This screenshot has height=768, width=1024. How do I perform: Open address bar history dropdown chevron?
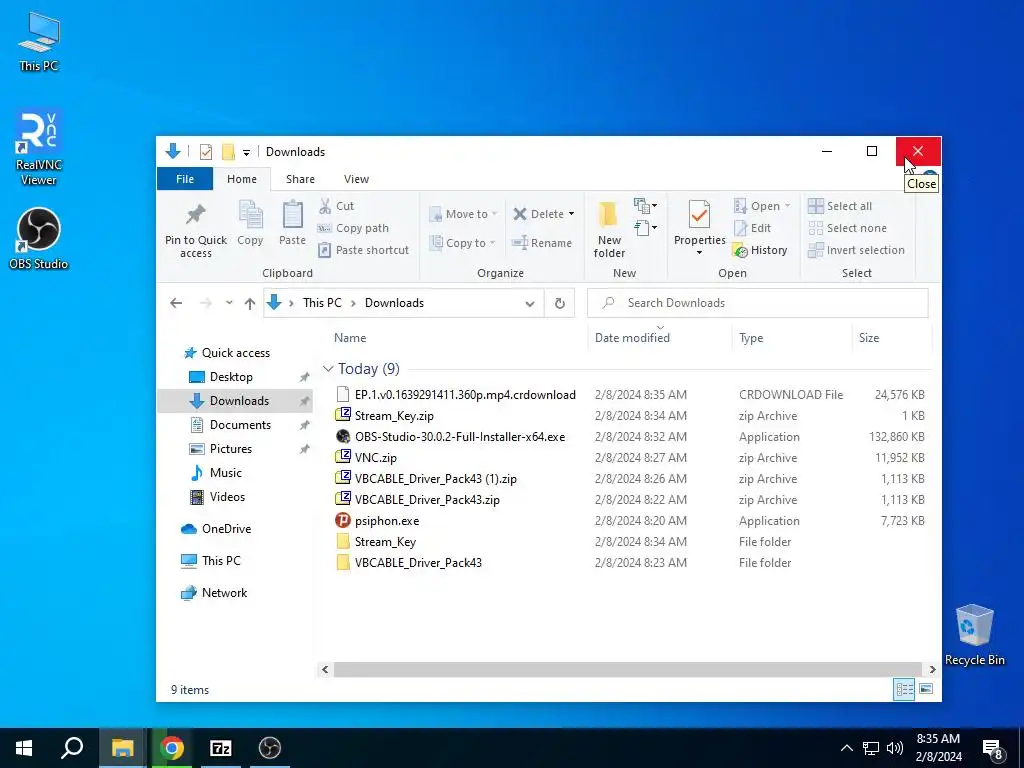point(530,303)
